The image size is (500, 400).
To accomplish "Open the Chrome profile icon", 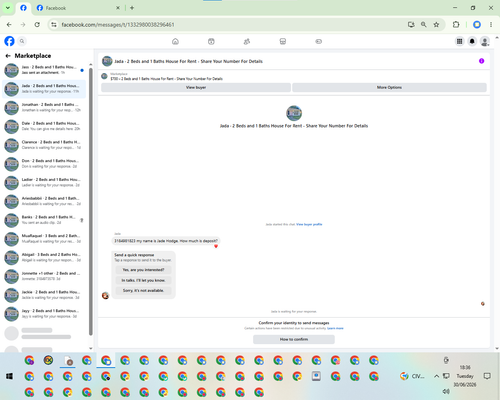I will 477,25.
